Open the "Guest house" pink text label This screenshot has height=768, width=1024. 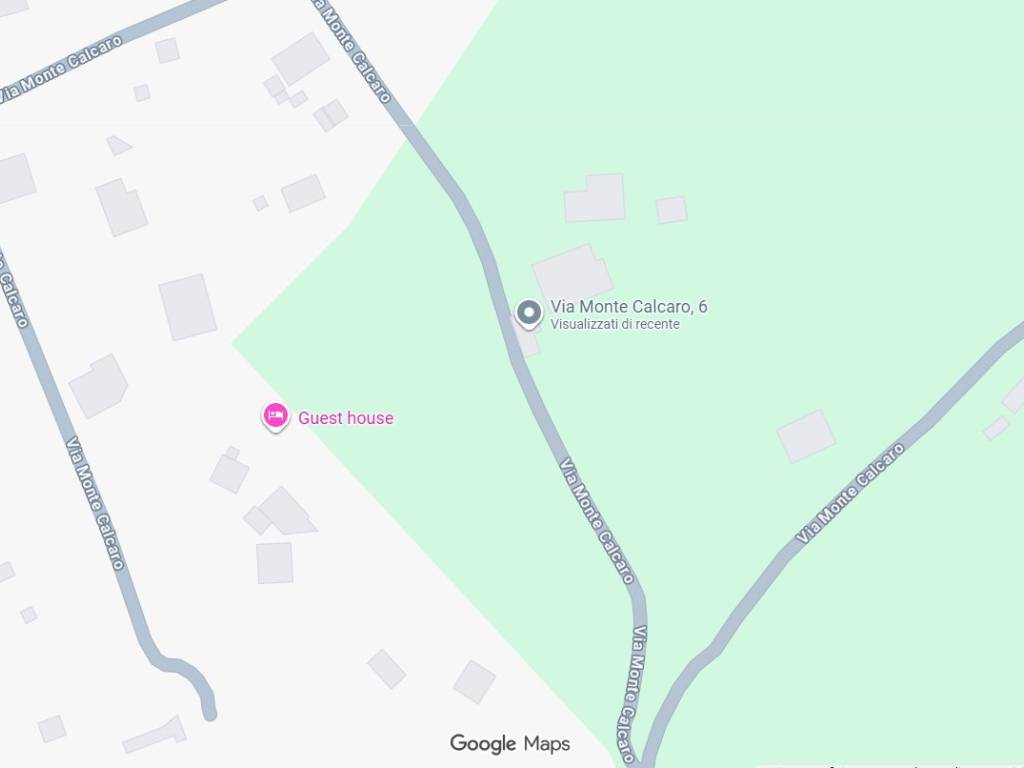(345, 418)
